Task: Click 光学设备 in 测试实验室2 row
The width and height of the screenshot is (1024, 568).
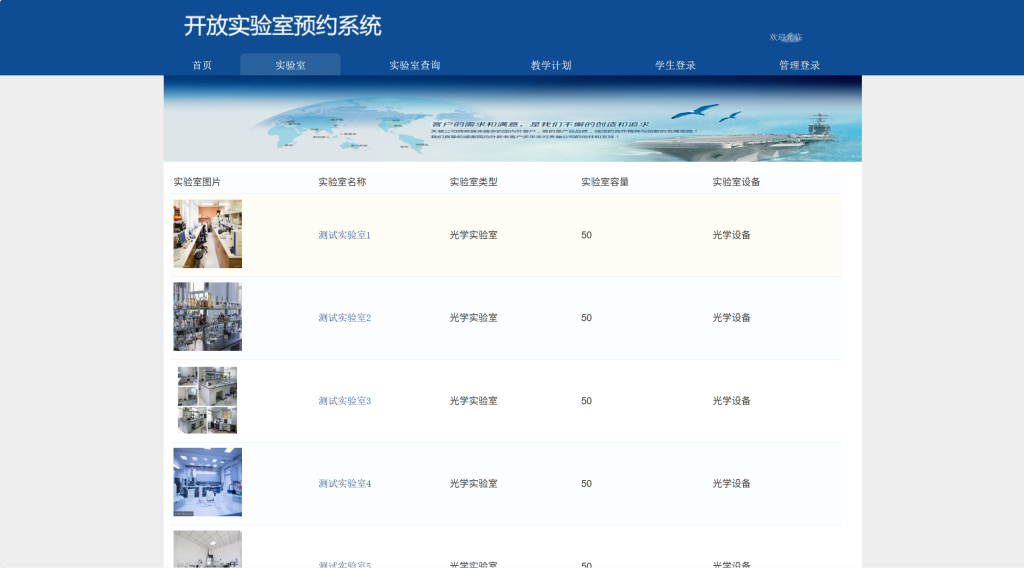Action: (x=731, y=318)
